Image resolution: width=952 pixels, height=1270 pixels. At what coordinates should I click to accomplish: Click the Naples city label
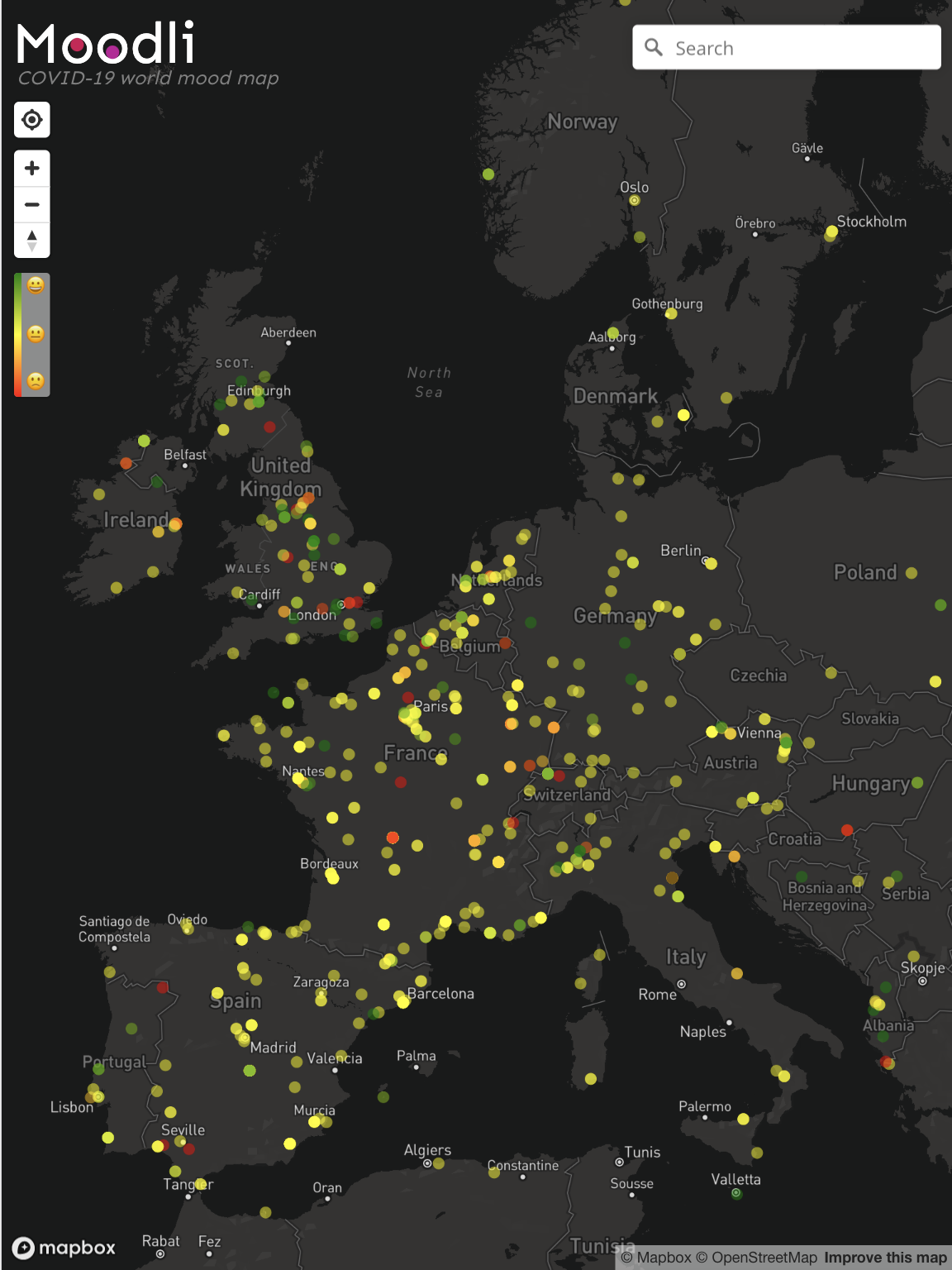pos(703,1032)
